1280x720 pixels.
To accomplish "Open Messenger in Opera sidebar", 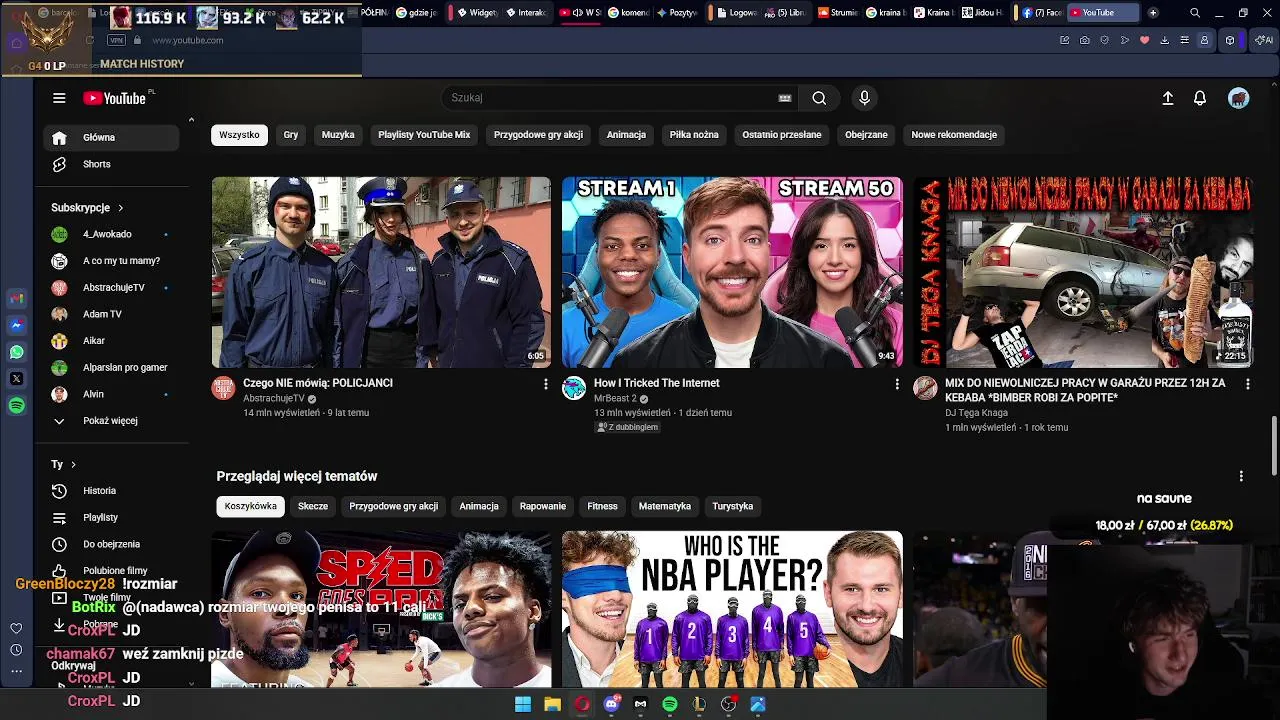I will pos(16,325).
